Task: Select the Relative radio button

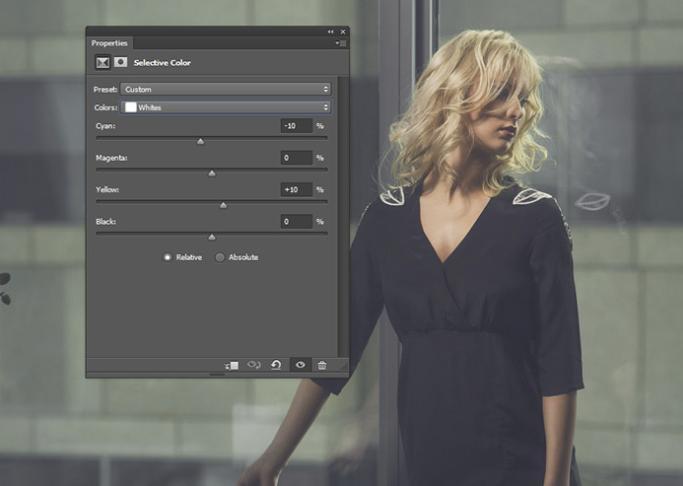Action: [167, 257]
